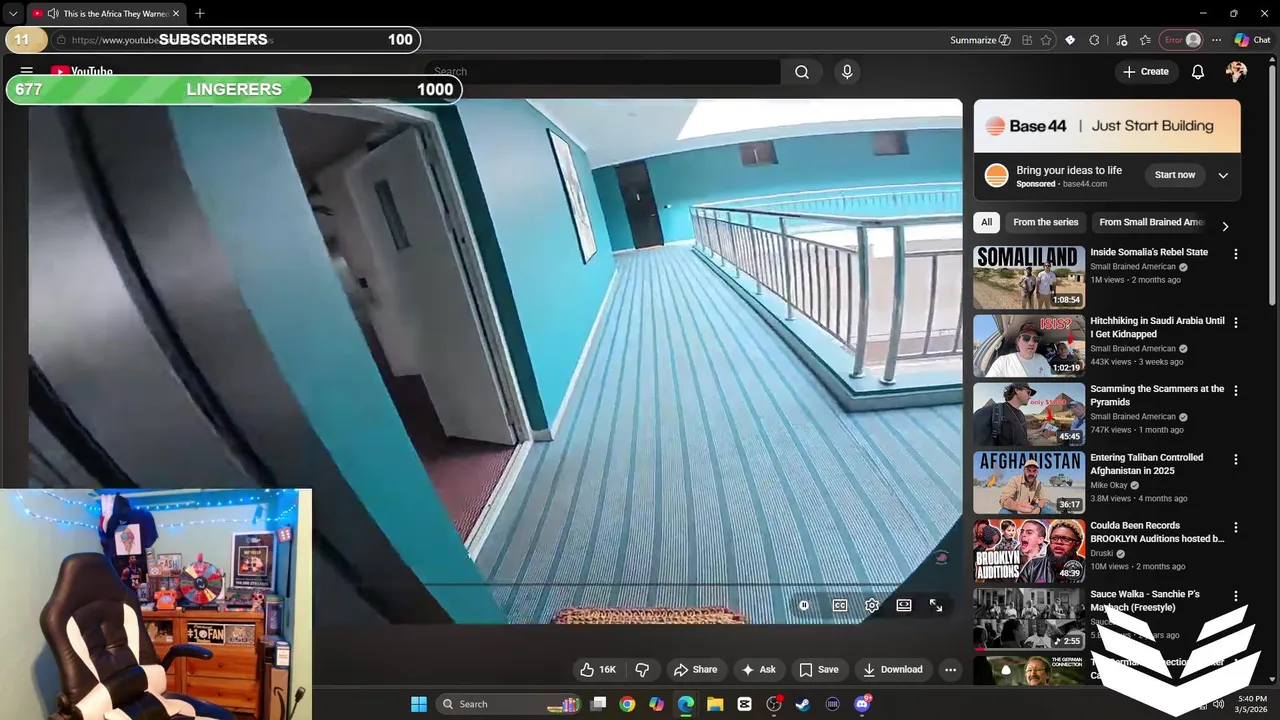
Task: Select the All filter chip
Action: [x=986, y=222]
